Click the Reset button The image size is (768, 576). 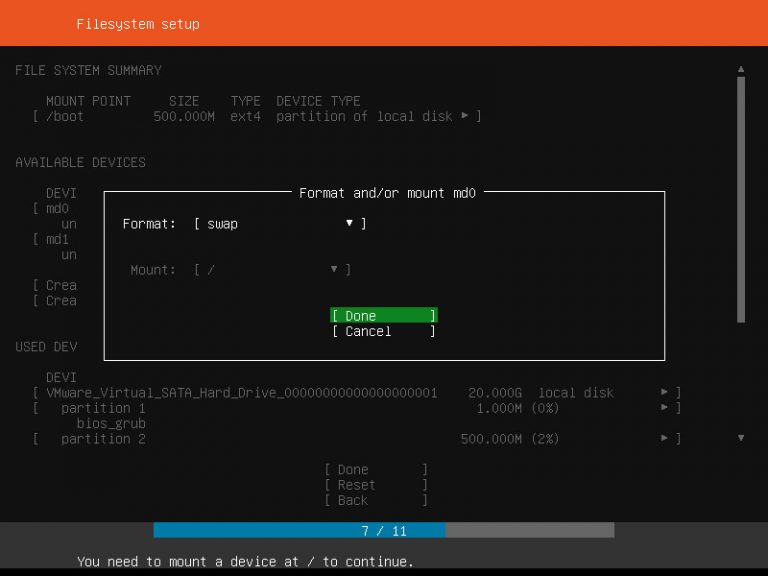point(376,485)
